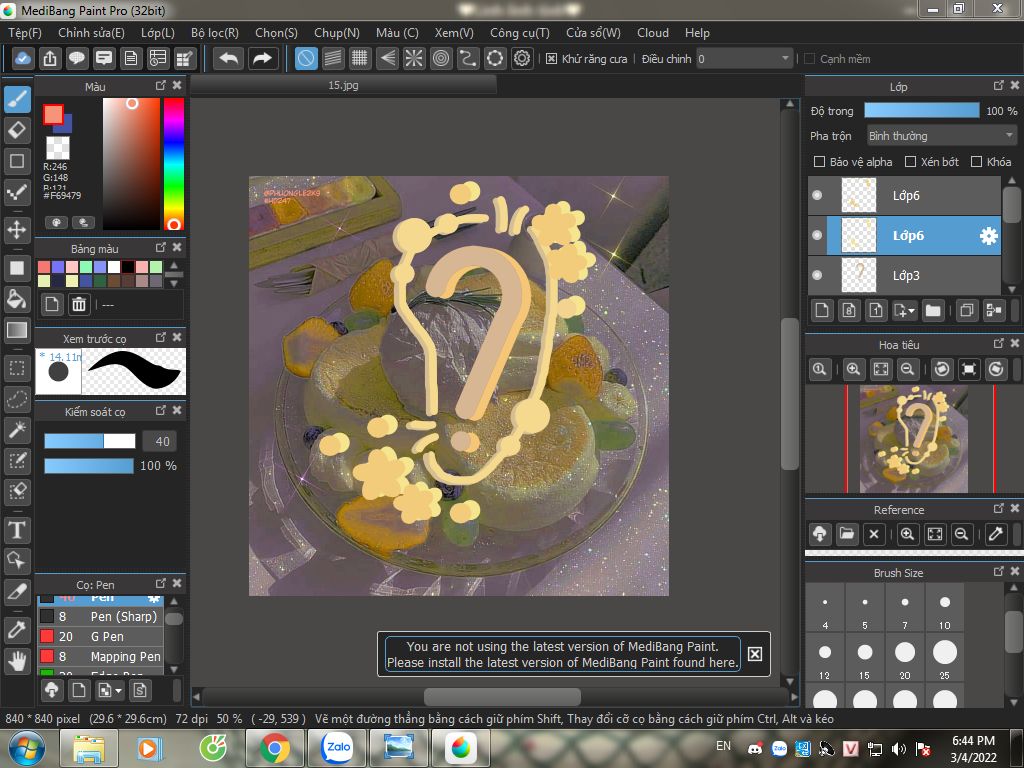Open the Bộ lọc(R) menu
The width and height of the screenshot is (1024, 768).
[215, 33]
